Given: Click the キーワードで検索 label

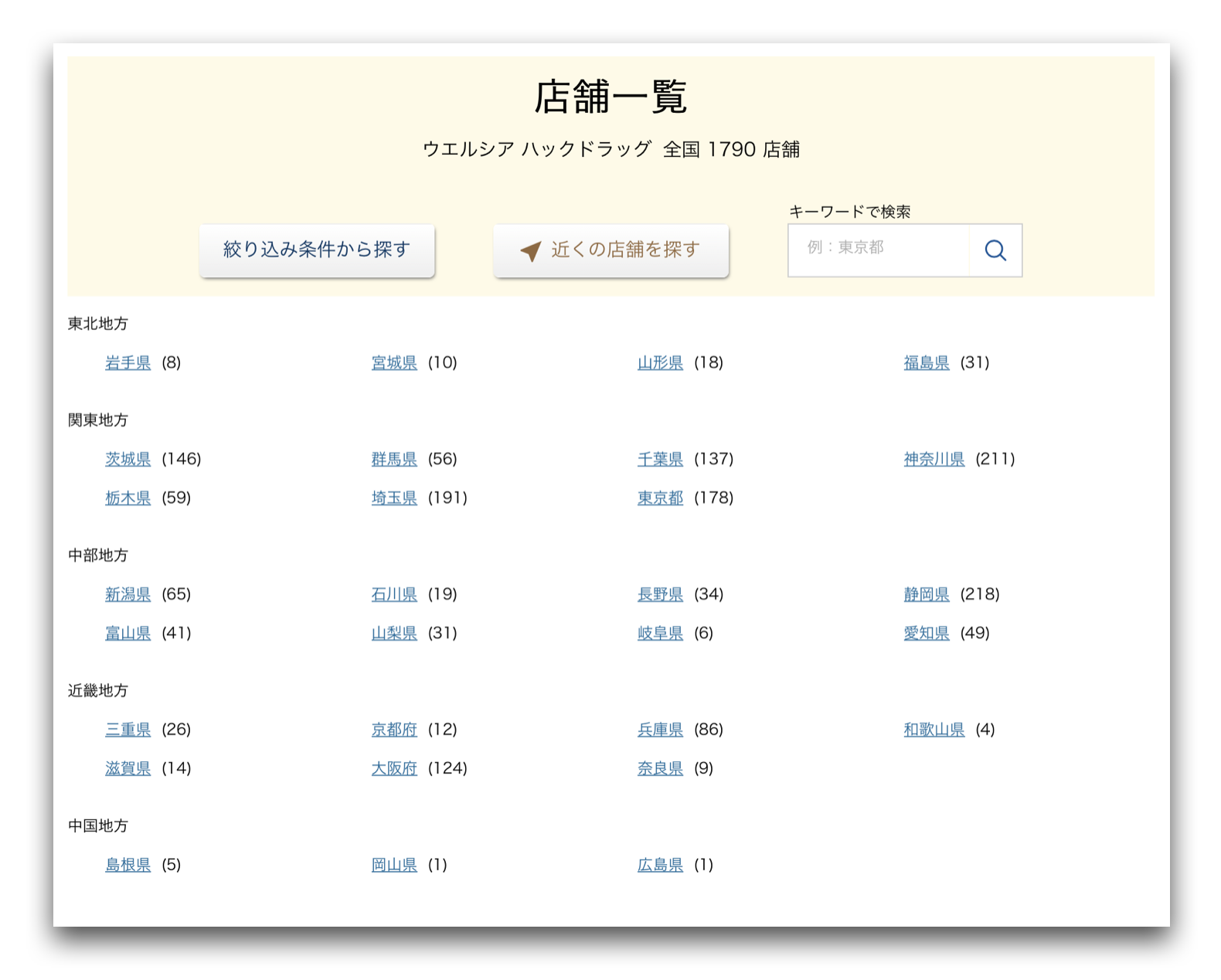Looking at the screenshot, I should (x=849, y=212).
